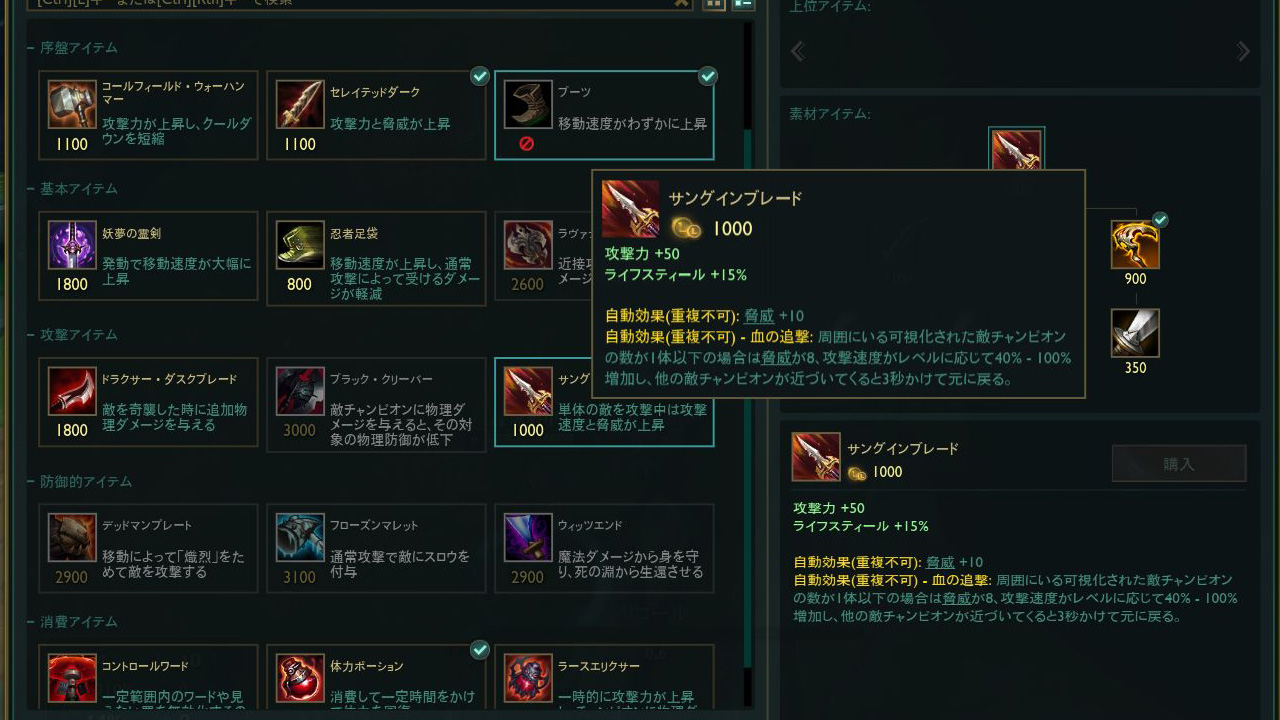This screenshot has width=1280, height=720.
Task: Select the フローズンマレット hammer icon
Action: coord(300,538)
